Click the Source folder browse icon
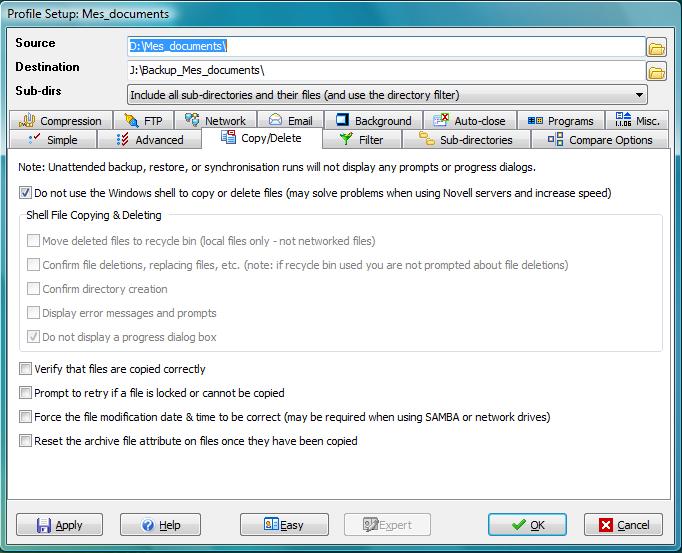682x553 pixels. [x=656, y=47]
